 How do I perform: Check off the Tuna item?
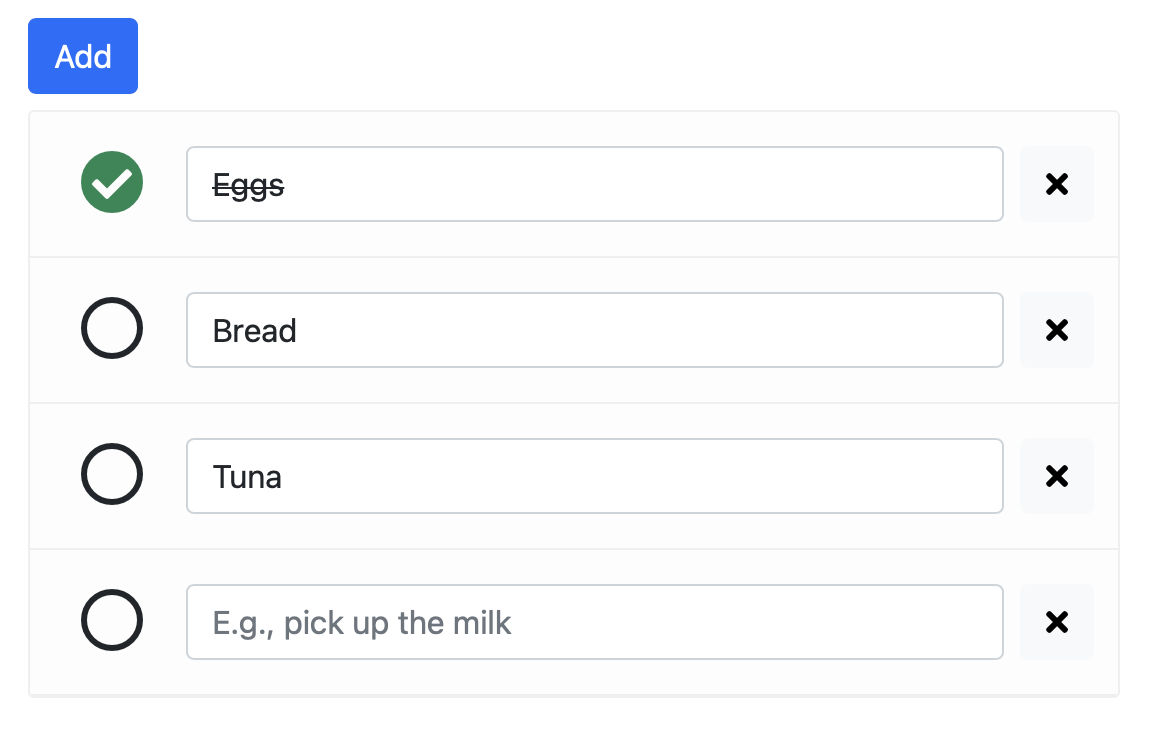pos(112,474)
